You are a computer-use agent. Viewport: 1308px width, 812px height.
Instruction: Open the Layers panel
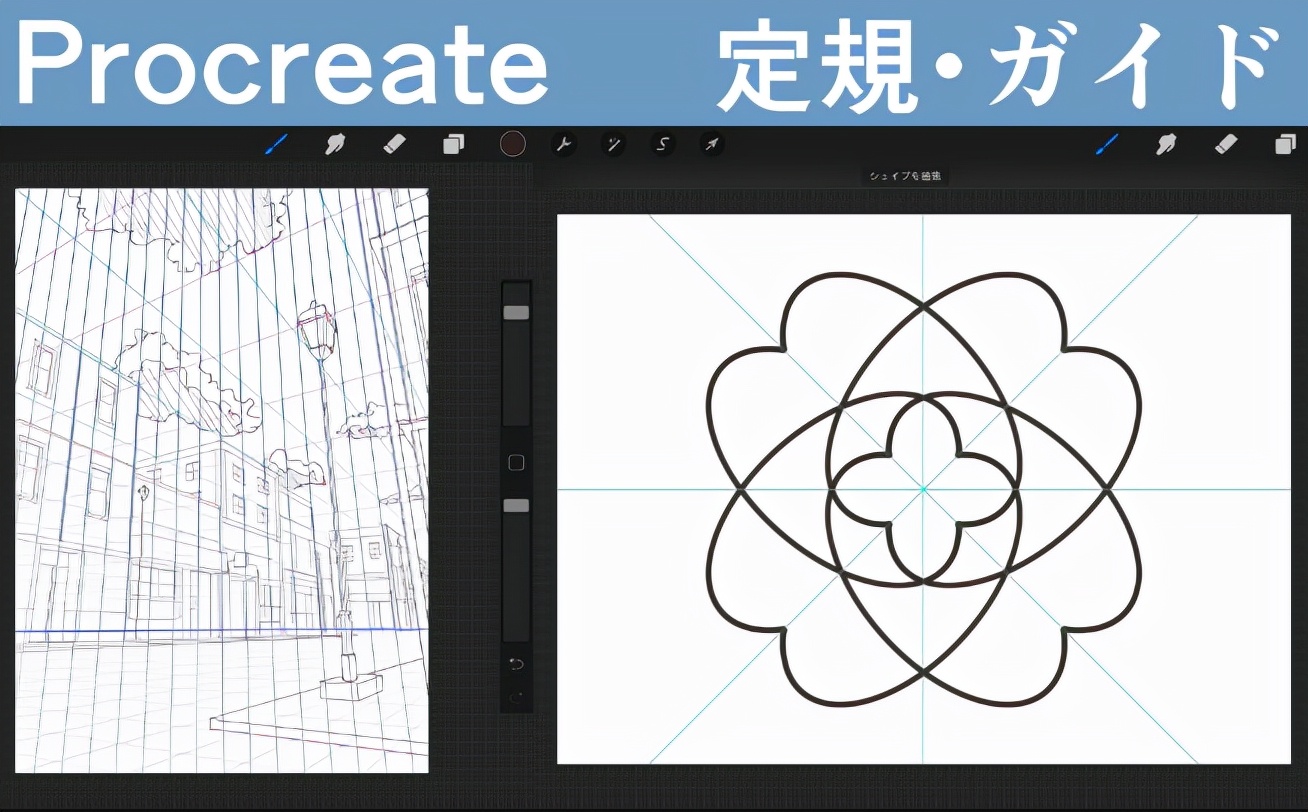(455, 143)
